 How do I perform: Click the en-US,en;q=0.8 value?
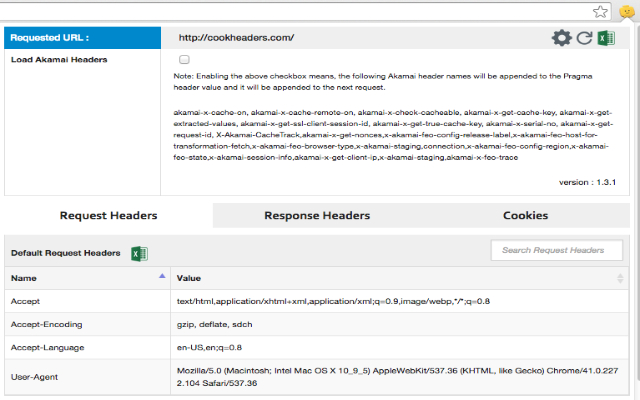click(400, 347)
